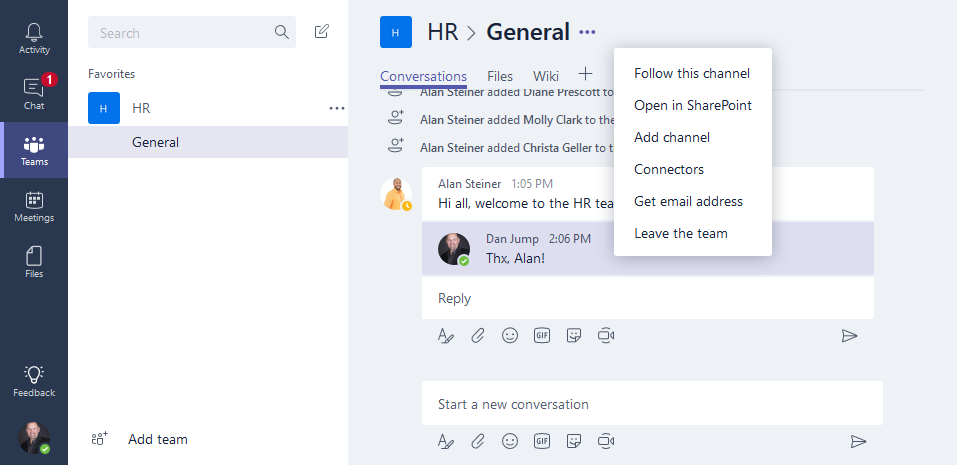This screenshot has height=465, width=957.
Task: Select Leave the team option
Action: (681, 233)
